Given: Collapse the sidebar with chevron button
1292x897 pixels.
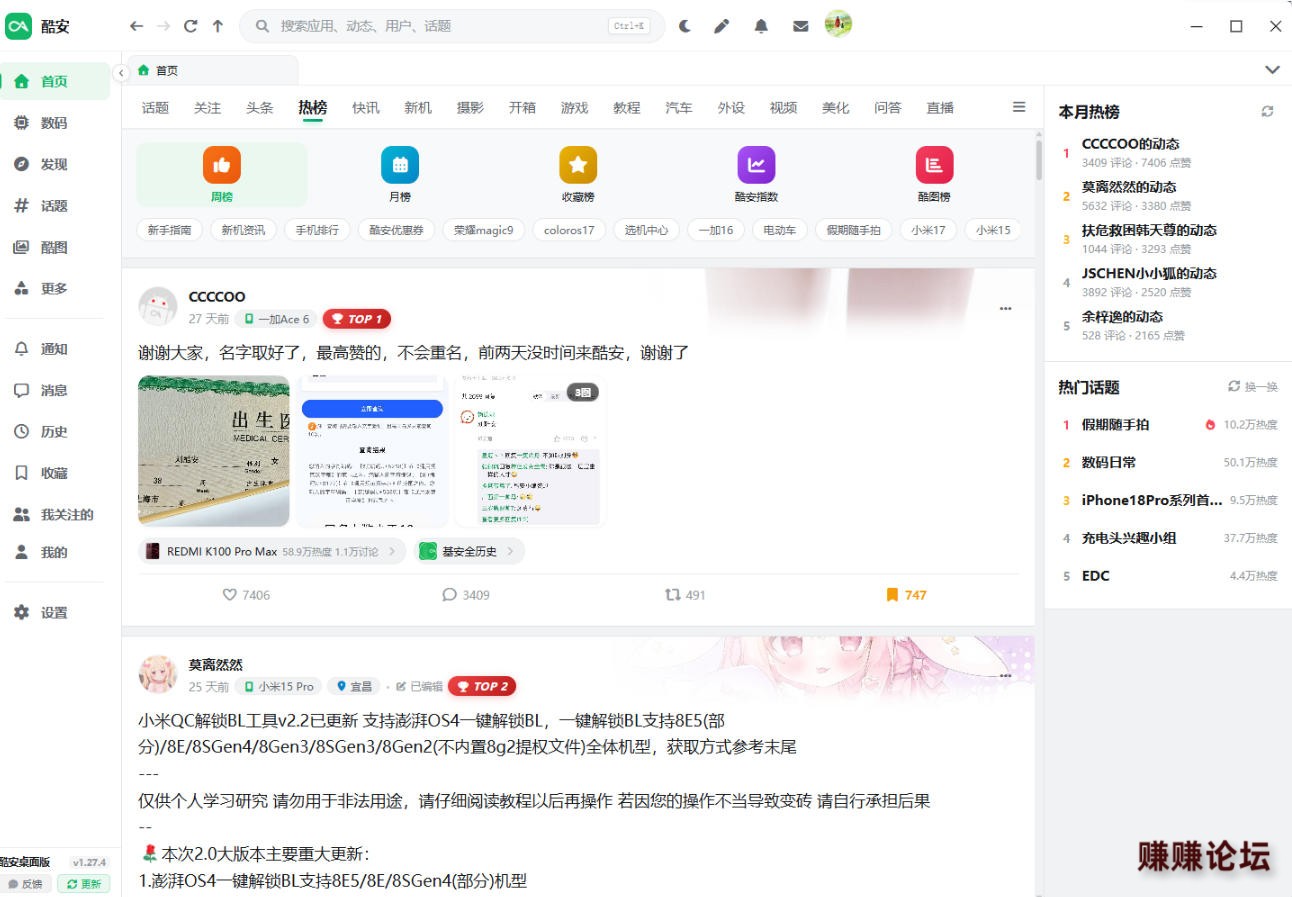Looking at the screenshot, I should [x=121, y=72].
